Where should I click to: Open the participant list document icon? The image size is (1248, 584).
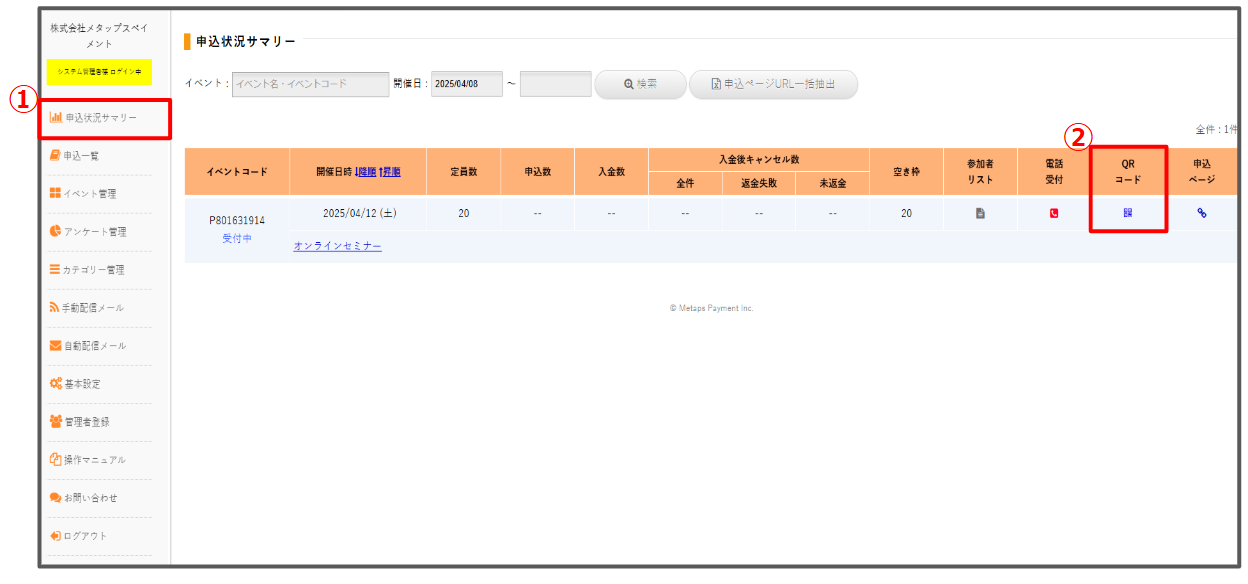pos(980,213)
